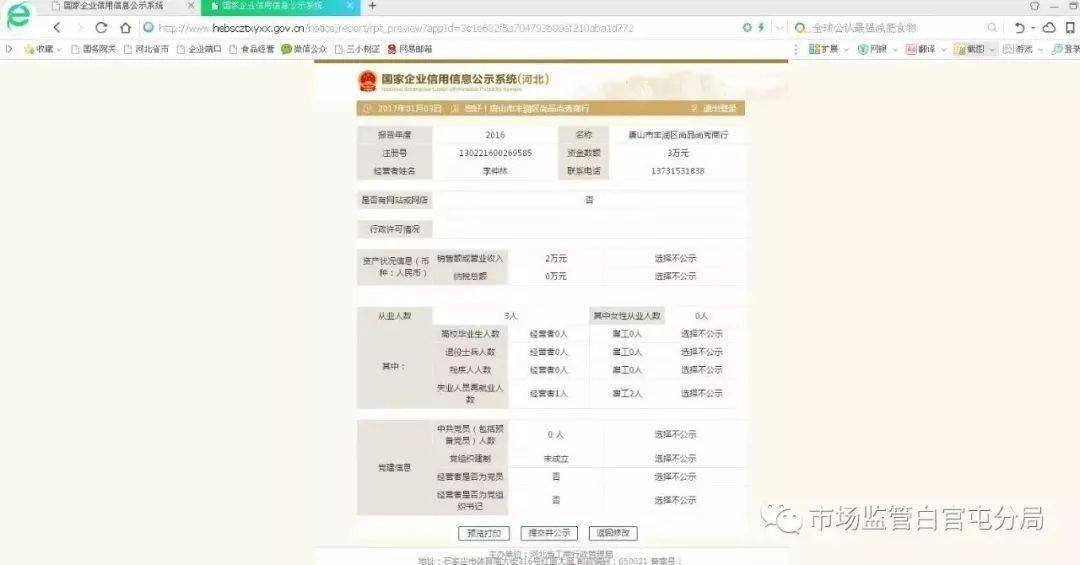This screenshot has height=565, width=1080.
Task: Click the undo closed tab arrow
Action: pos(1019,28)
